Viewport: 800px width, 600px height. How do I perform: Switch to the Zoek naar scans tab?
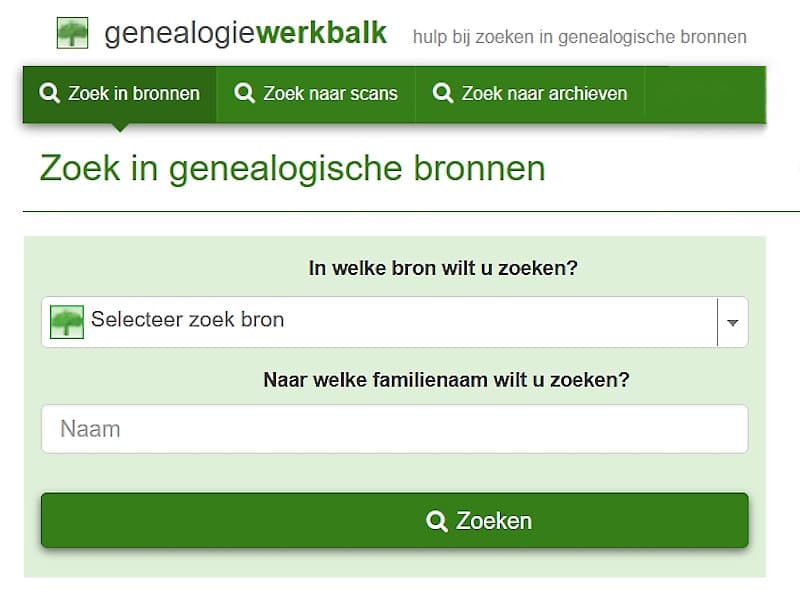[x=315, y=93]
